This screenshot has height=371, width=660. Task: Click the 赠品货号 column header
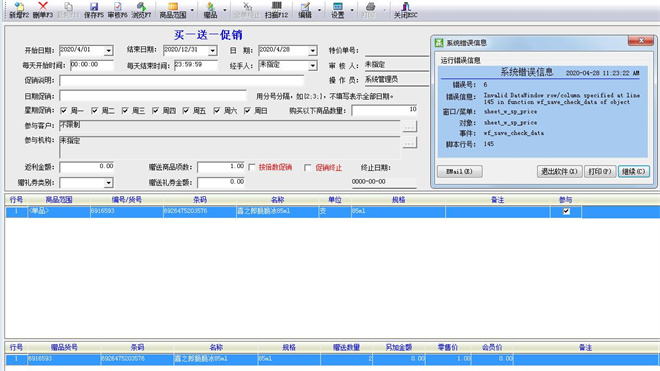tap(64, 347)
